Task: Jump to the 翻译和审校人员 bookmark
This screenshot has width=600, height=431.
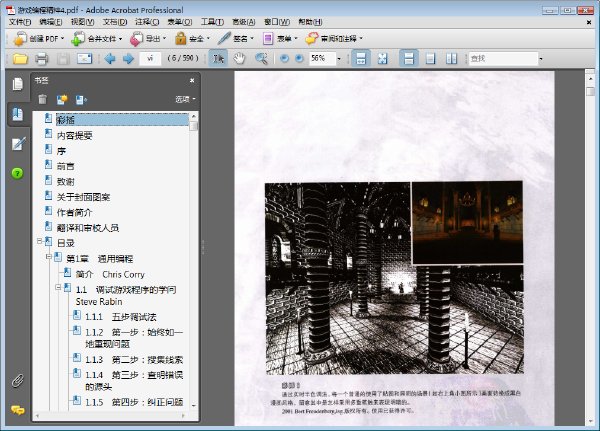Action: pos(88,228)
